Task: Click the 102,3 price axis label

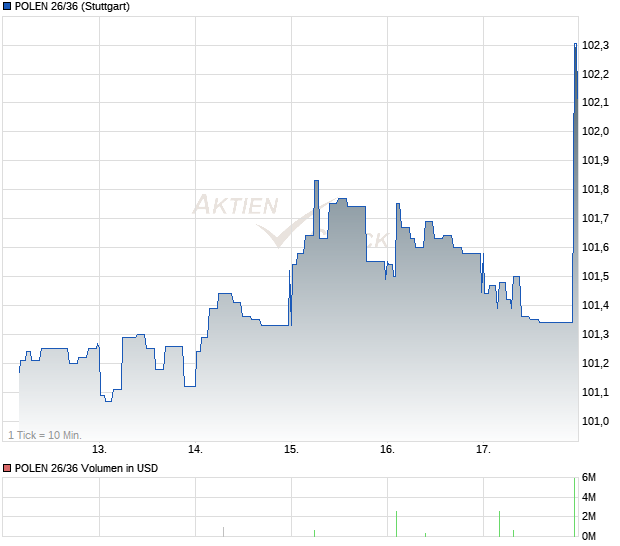Action: point(595,45)
